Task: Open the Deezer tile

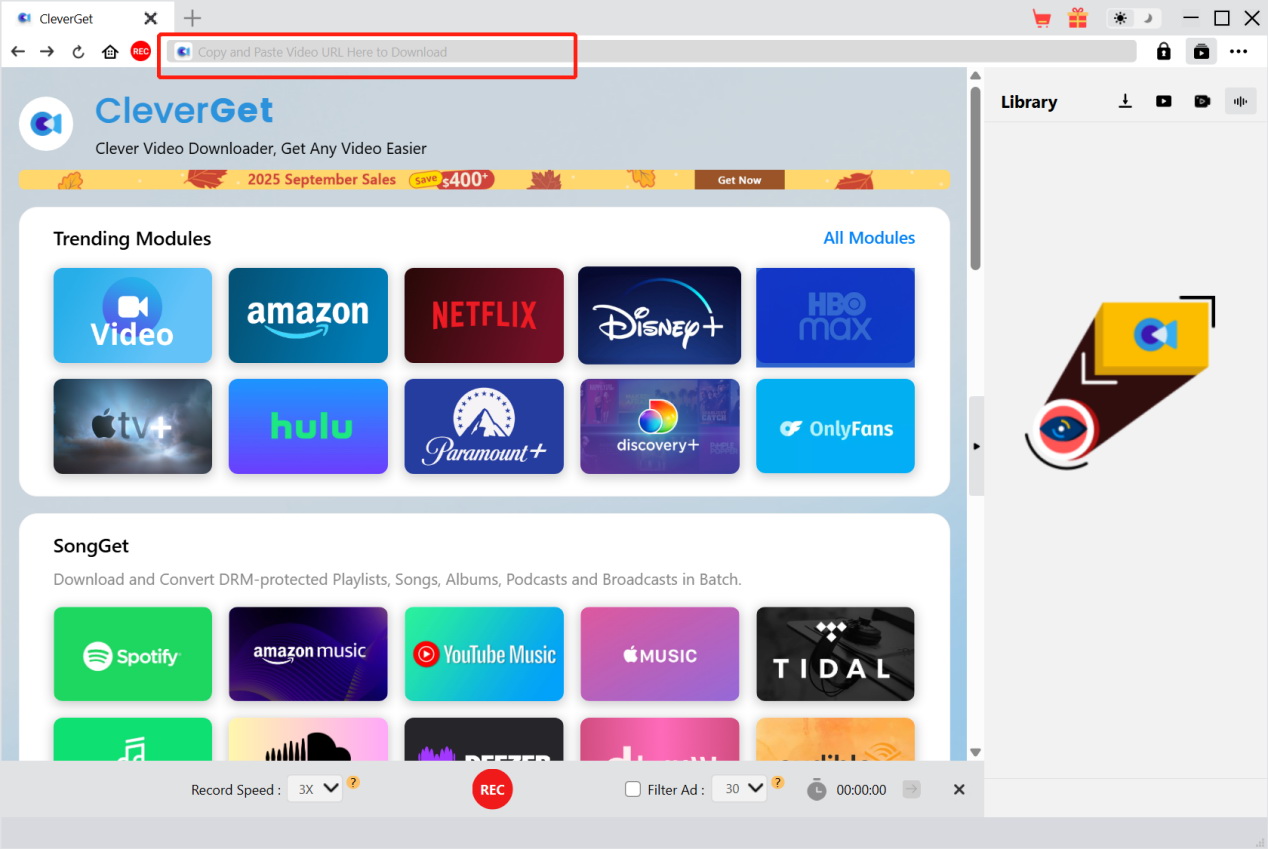Action: 484,739
